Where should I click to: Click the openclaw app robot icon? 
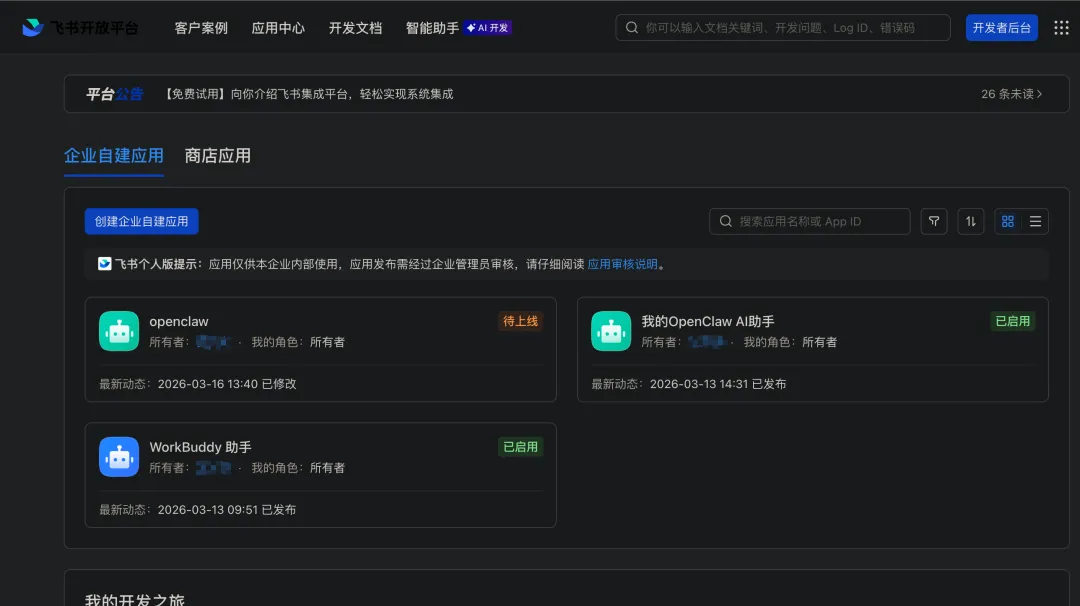119,331
